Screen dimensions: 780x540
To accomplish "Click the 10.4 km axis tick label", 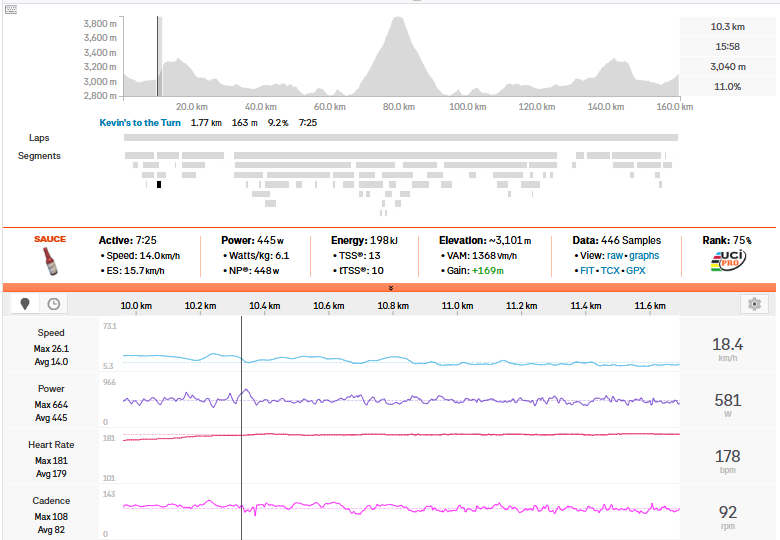I will pos(265,306).
